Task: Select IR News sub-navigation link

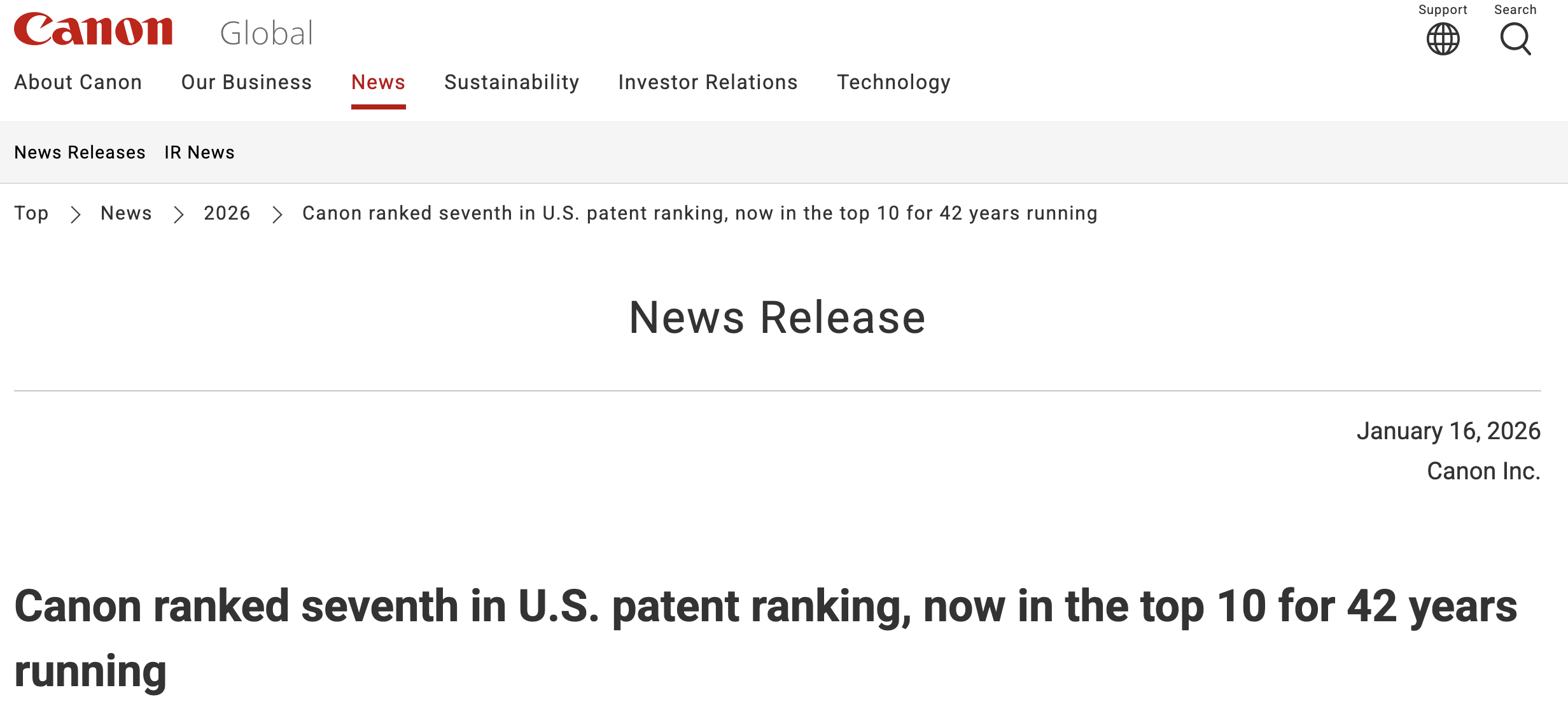Action: (x=199, y=152)
